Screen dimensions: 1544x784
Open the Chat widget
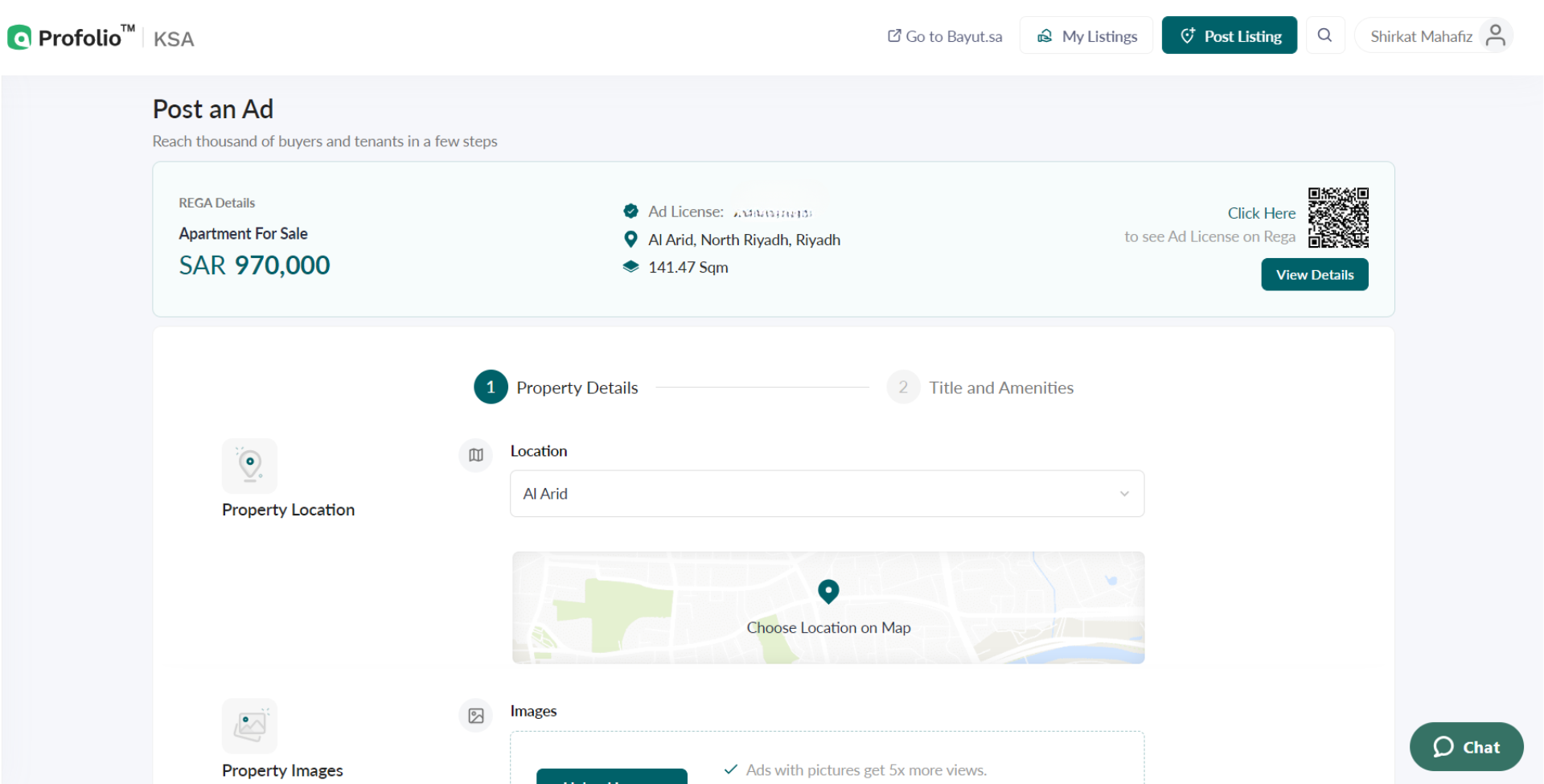pos(1466,747)
